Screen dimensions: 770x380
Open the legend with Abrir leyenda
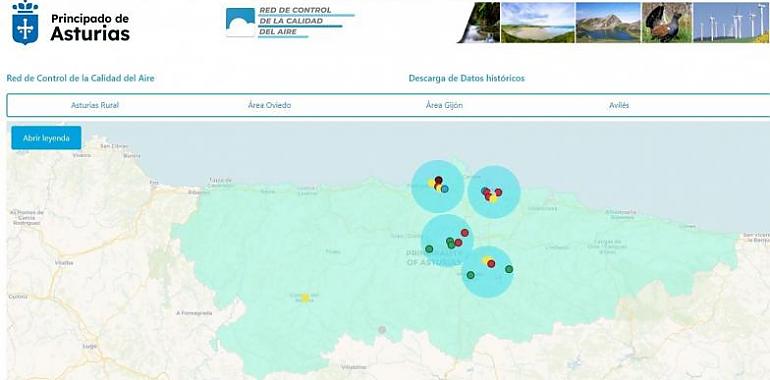click(x=46, y=138)
